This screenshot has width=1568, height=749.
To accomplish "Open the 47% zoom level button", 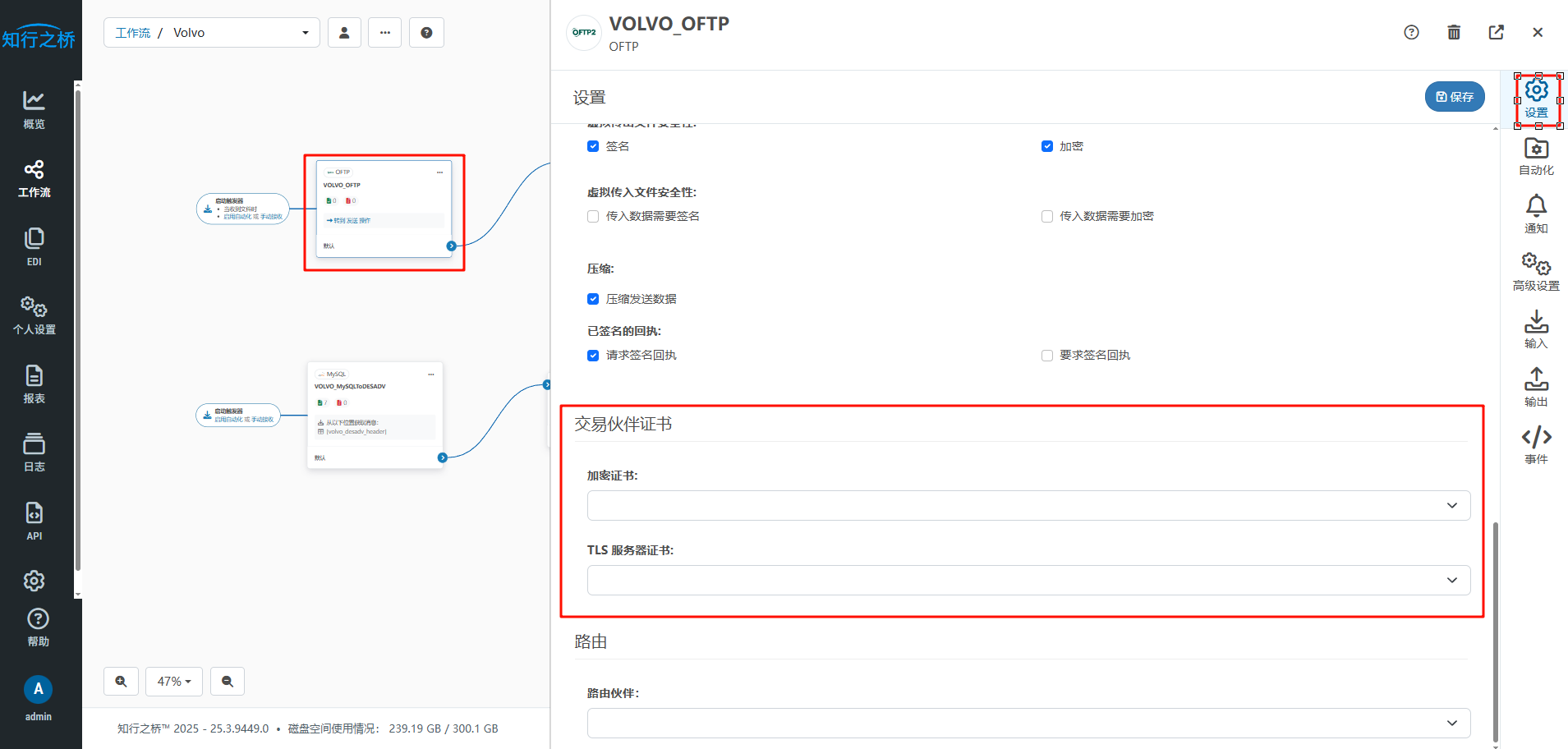I will [x=174, y=682].
